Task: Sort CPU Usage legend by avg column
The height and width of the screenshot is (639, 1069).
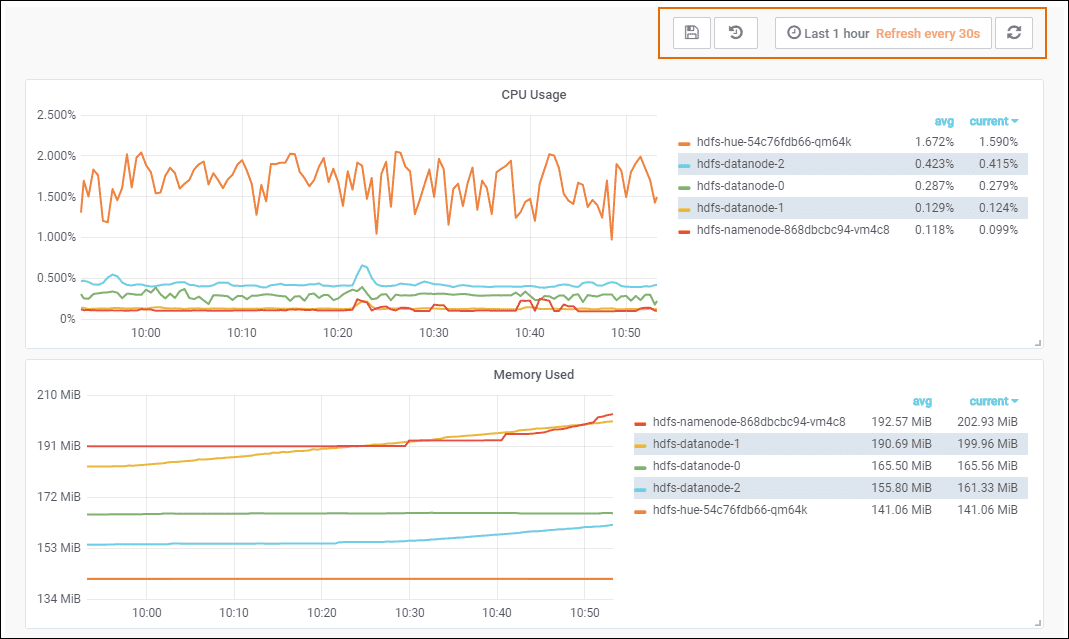Action: point(944,121)
